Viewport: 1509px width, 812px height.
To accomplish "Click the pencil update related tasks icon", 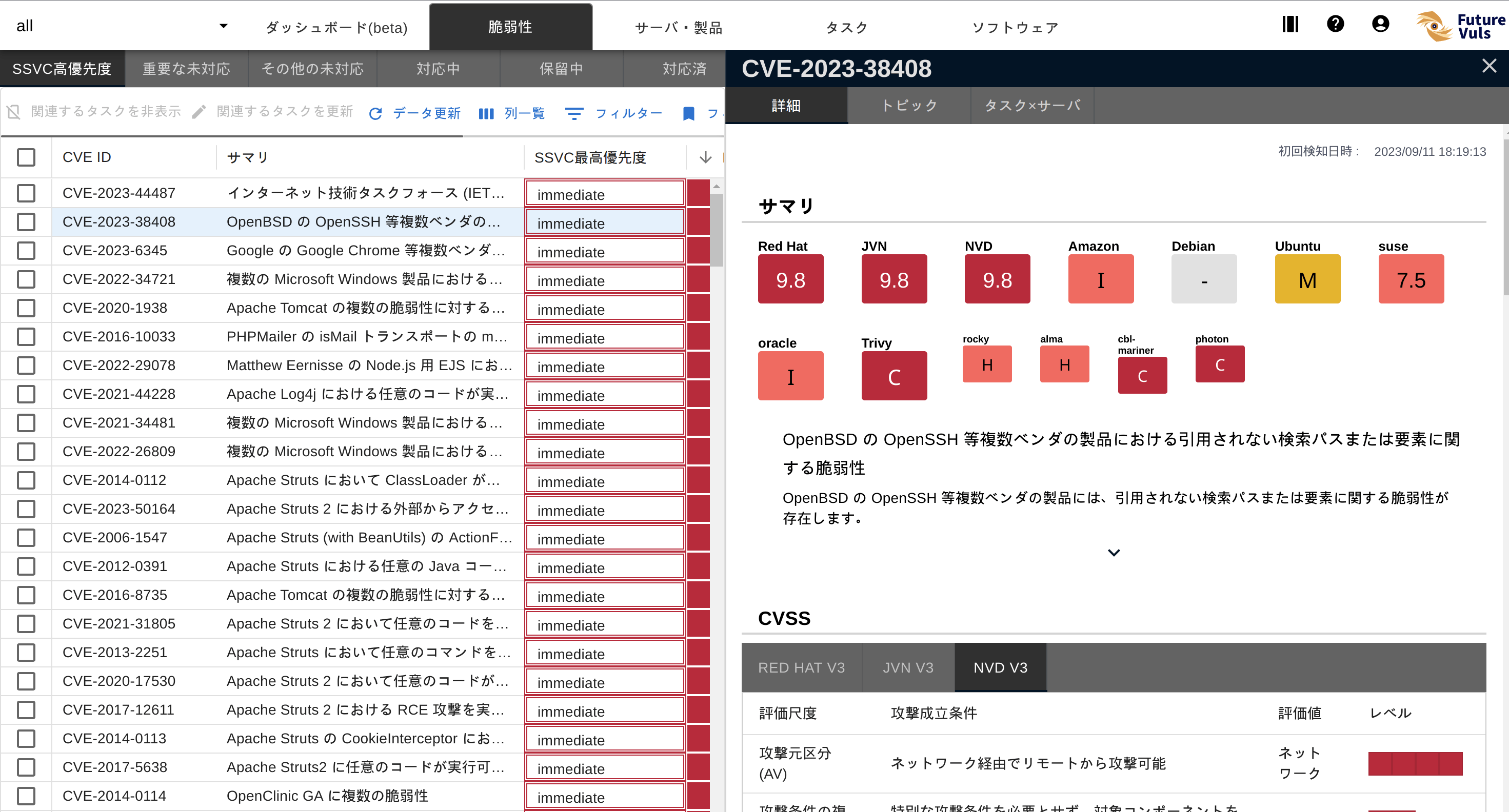I will pos(198,112).
